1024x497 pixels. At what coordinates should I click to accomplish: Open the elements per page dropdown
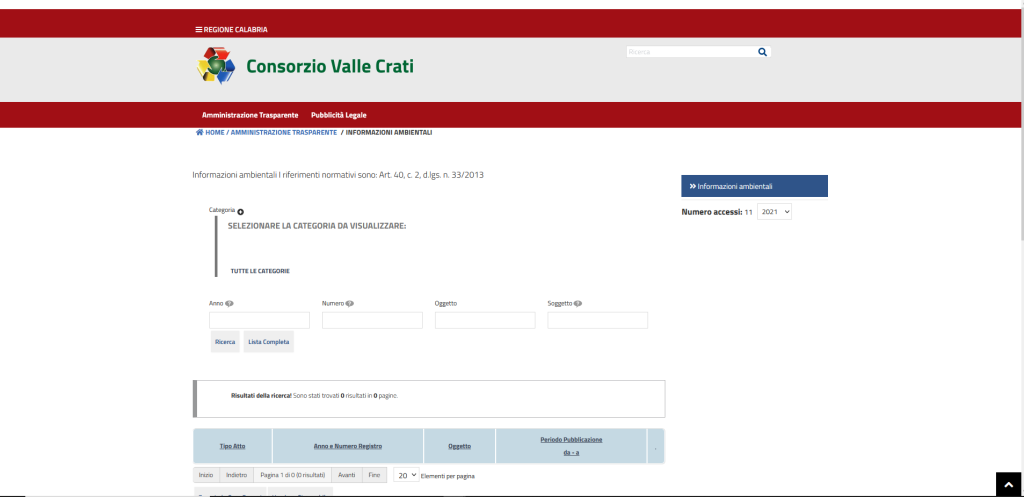(x=406, y=475)
